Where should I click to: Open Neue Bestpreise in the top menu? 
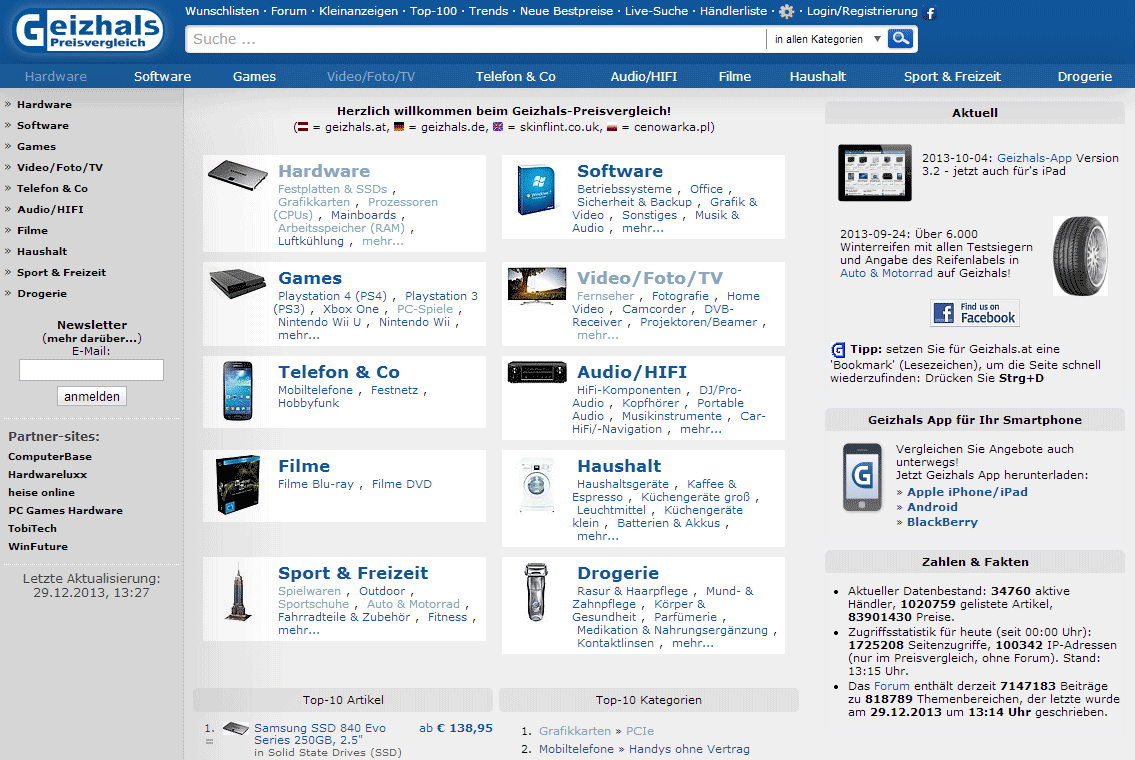pos(566,11)
